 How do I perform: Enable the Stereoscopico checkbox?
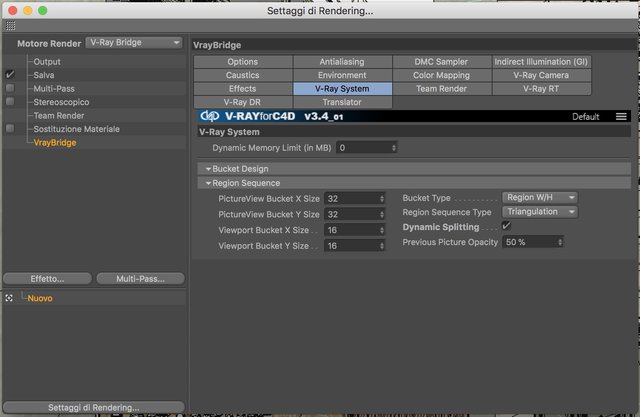[10, 102]
